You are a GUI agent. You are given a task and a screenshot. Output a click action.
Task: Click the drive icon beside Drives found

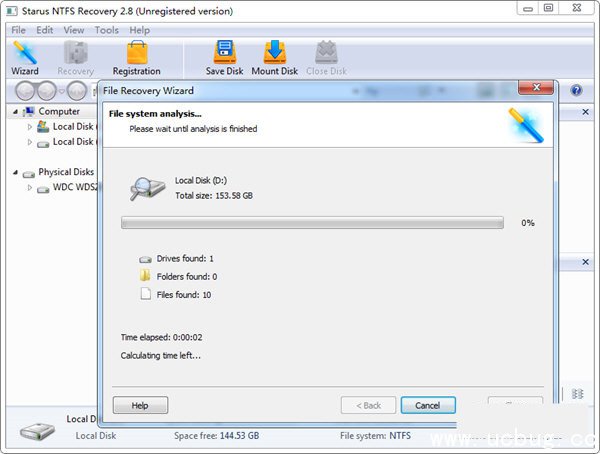[x=145, y=260]
